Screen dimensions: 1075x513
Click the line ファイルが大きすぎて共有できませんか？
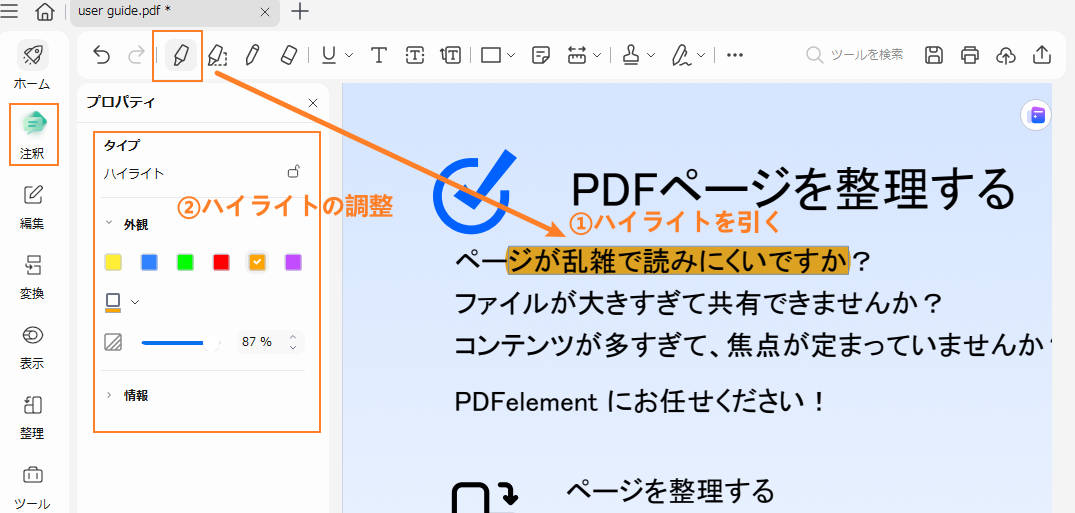point(698,303)
